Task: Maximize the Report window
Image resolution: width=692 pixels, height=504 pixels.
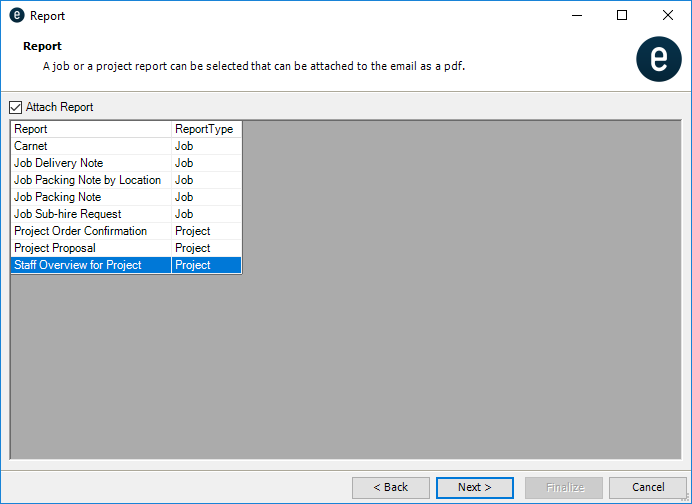Action: point(622,16)
